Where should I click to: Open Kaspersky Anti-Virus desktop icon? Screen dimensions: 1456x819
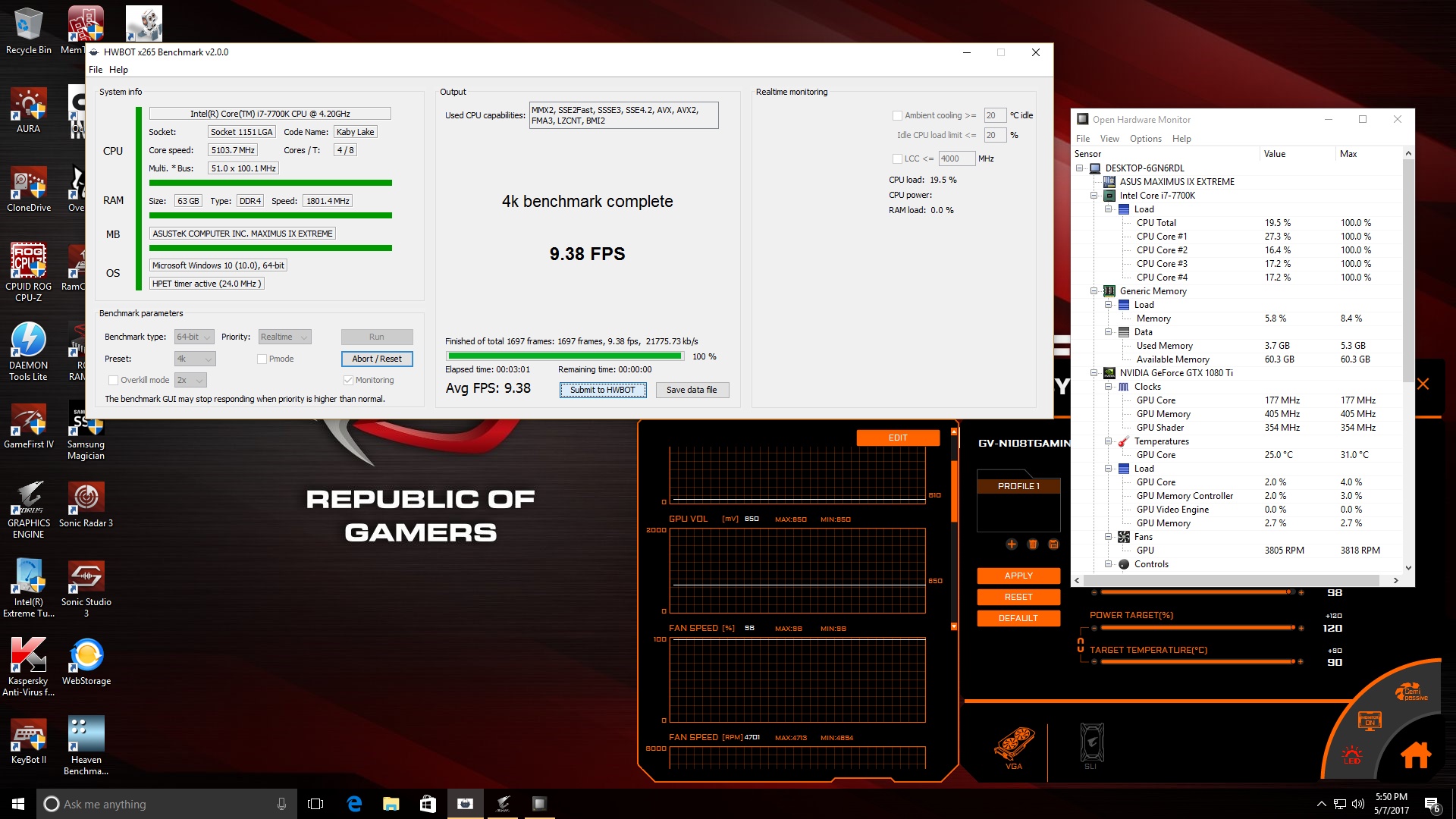click(29, 667)
